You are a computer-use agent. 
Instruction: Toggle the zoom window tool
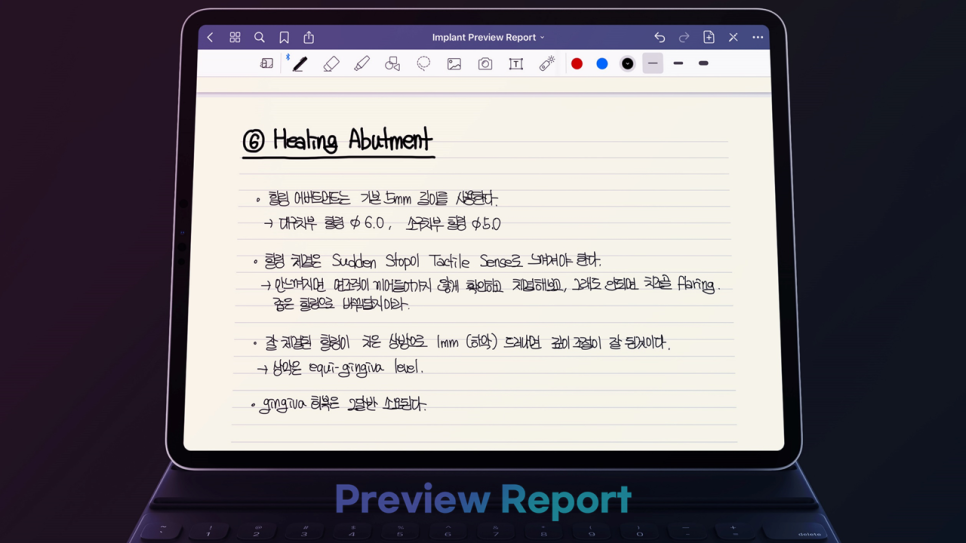pyautogui.click(x=267, y=64)
